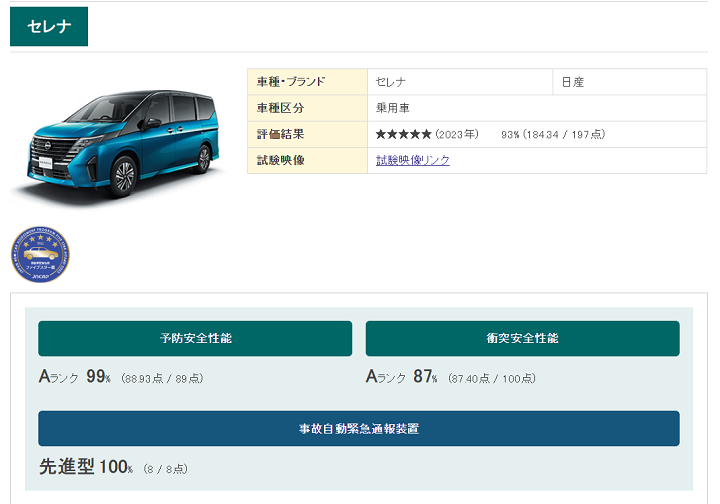Click the 車種区分 header cell
720x504 pixels.
coord(307,108)
